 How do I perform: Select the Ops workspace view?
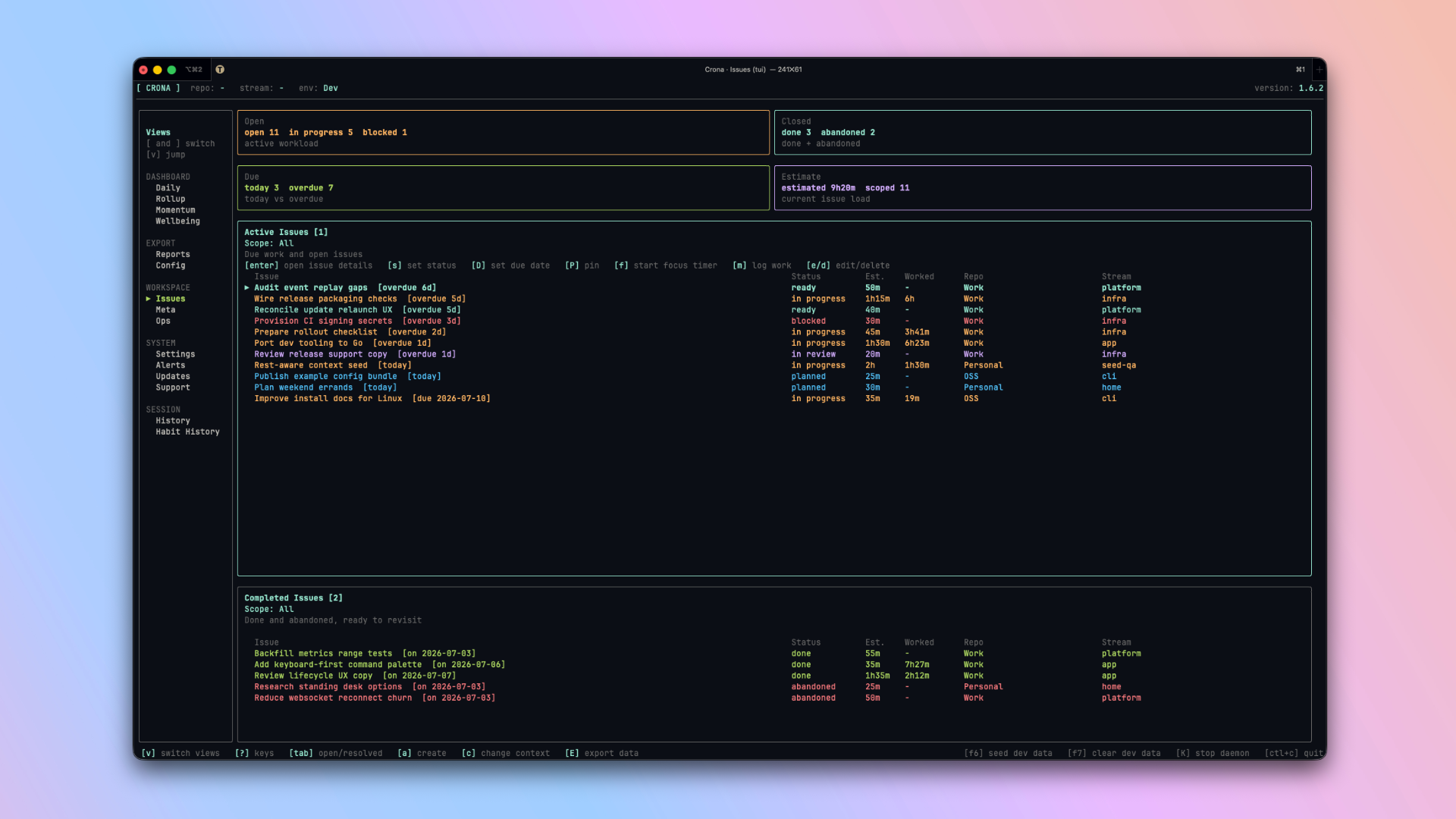click(163, 322)
